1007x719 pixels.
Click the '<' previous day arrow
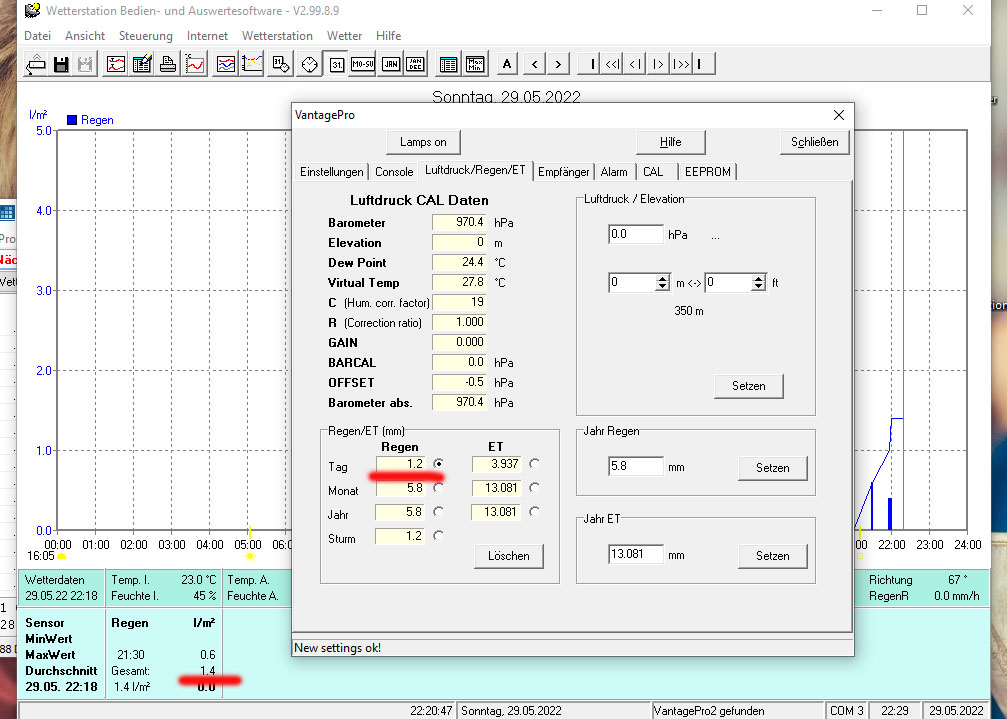pos(535,64)
